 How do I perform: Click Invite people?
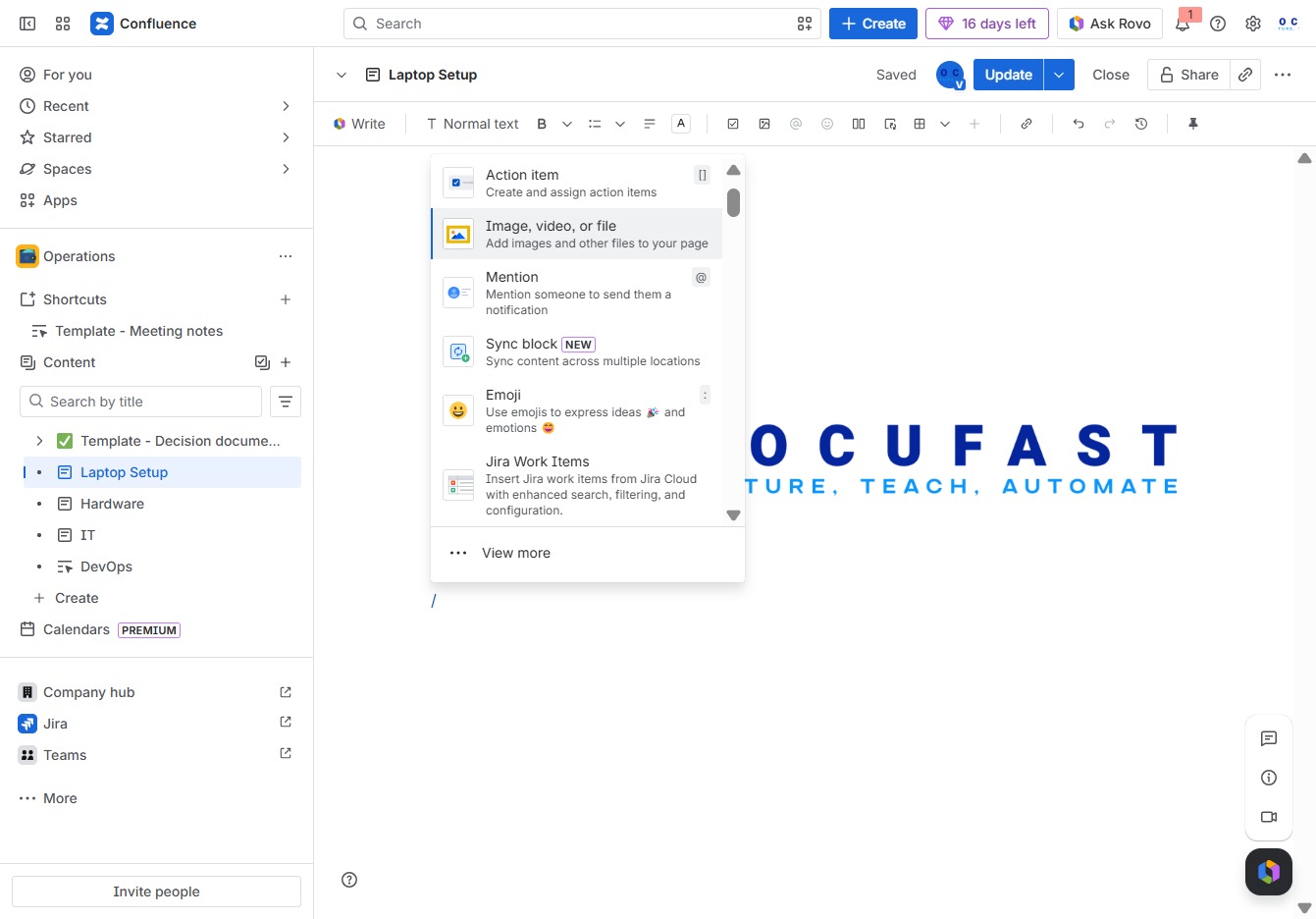(x=156, y=892)
